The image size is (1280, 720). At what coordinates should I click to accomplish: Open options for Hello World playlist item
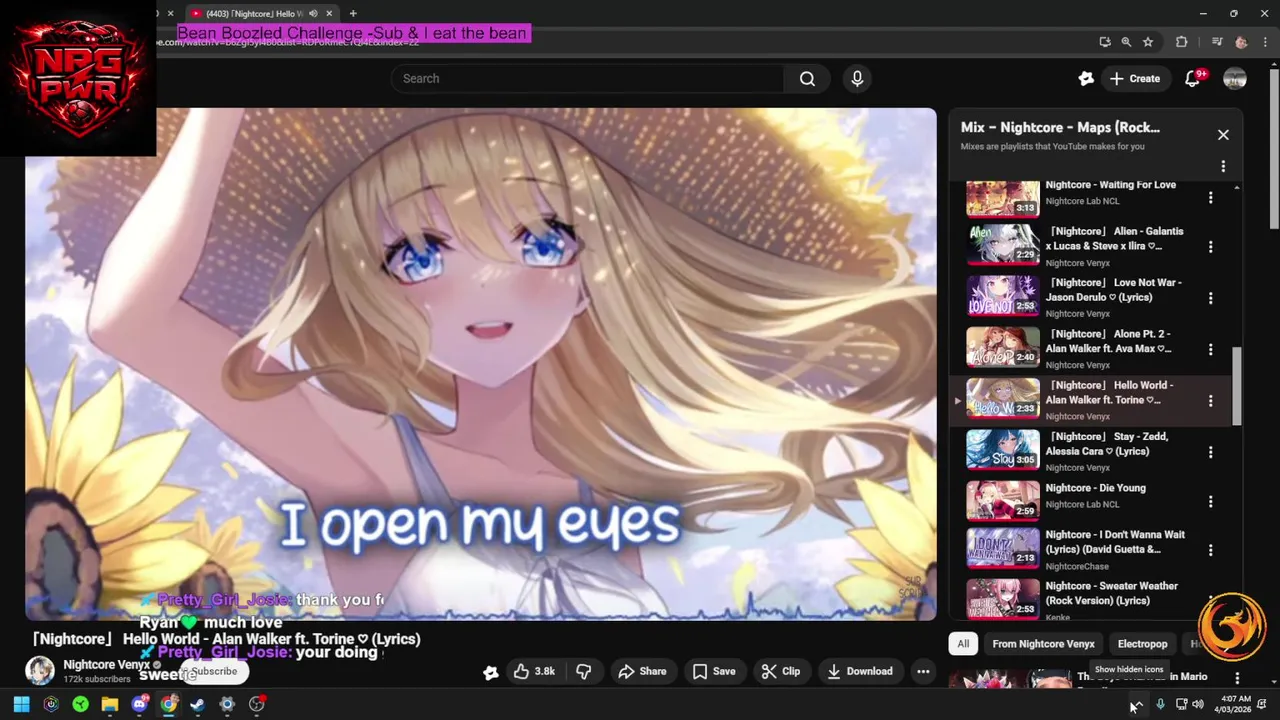(1210, 401)
